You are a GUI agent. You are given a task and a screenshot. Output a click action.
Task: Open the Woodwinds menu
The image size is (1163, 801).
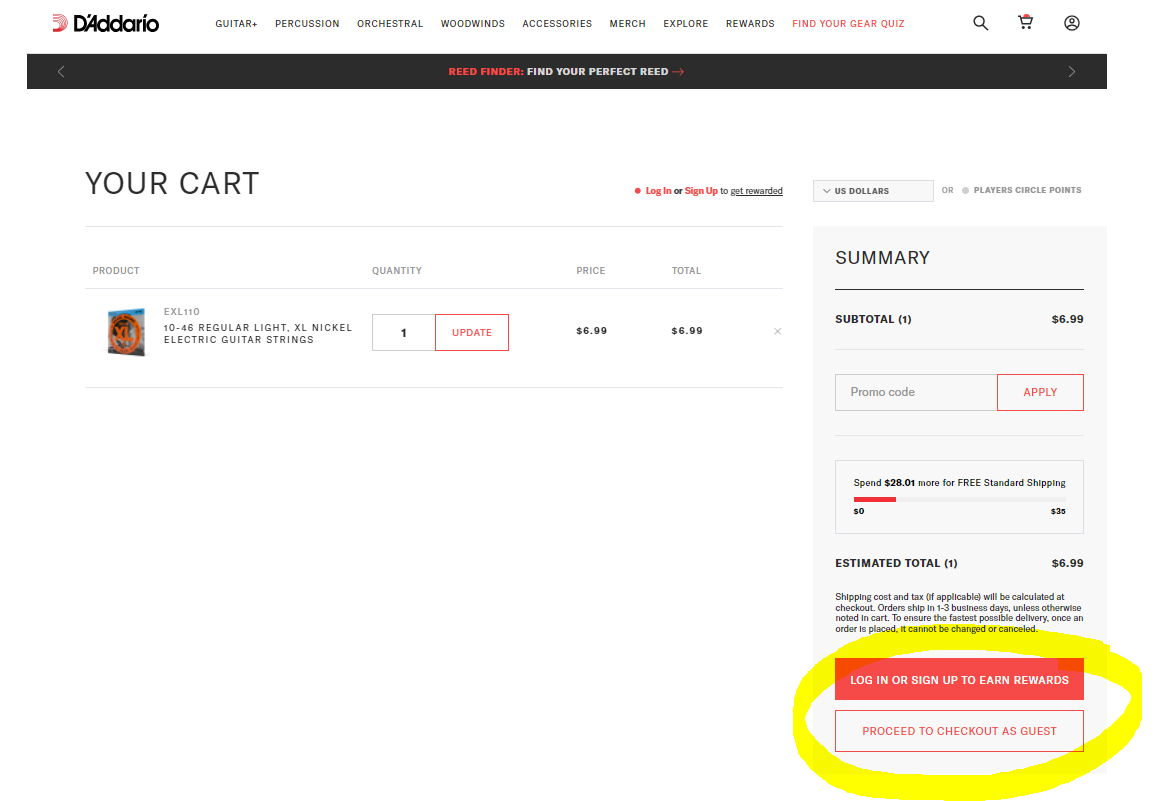[x=472, y=24]
